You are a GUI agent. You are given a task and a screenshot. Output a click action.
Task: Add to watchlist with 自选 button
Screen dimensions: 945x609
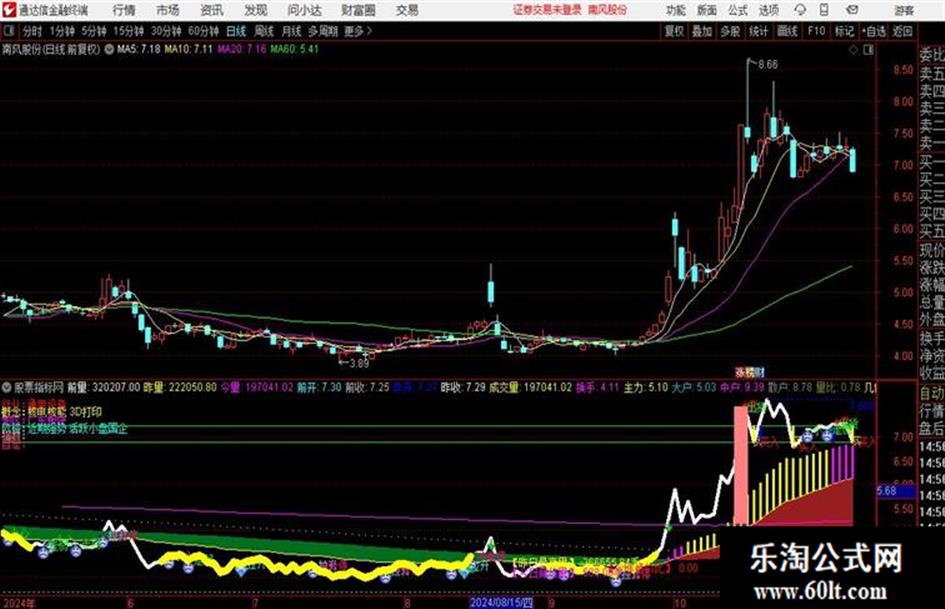(874, 31)
